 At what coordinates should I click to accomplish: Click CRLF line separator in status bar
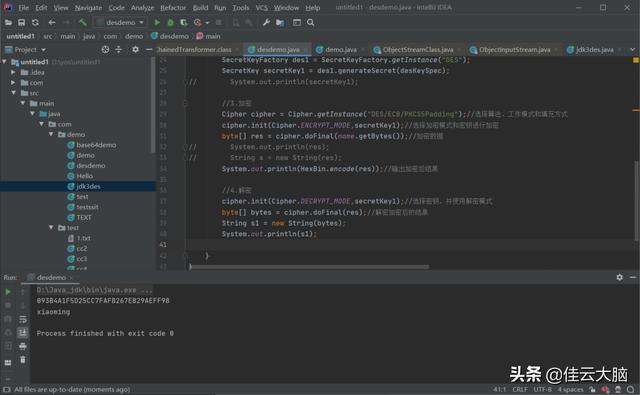point(520,389)
